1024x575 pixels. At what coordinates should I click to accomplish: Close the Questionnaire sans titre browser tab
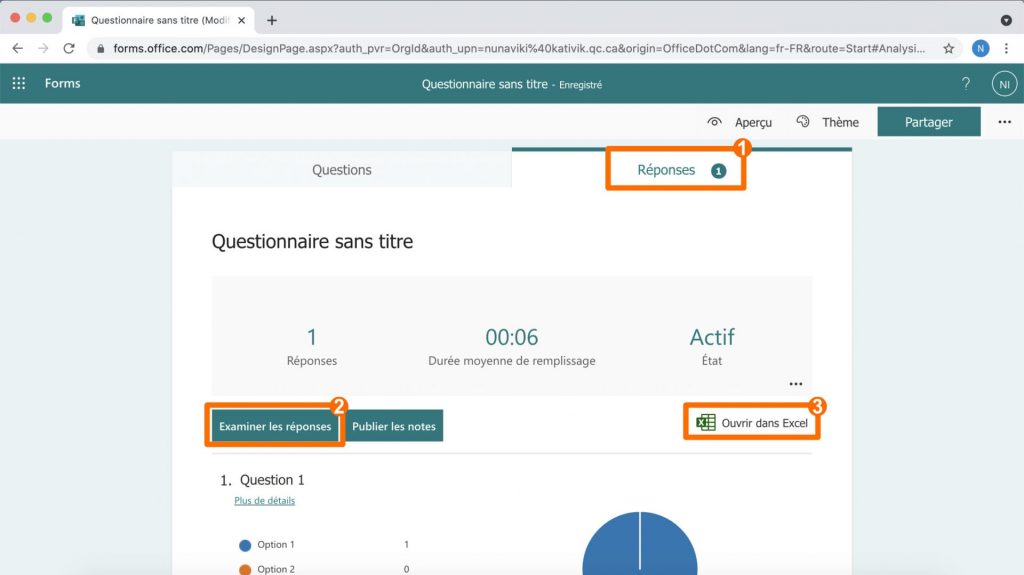pos(242,20)
